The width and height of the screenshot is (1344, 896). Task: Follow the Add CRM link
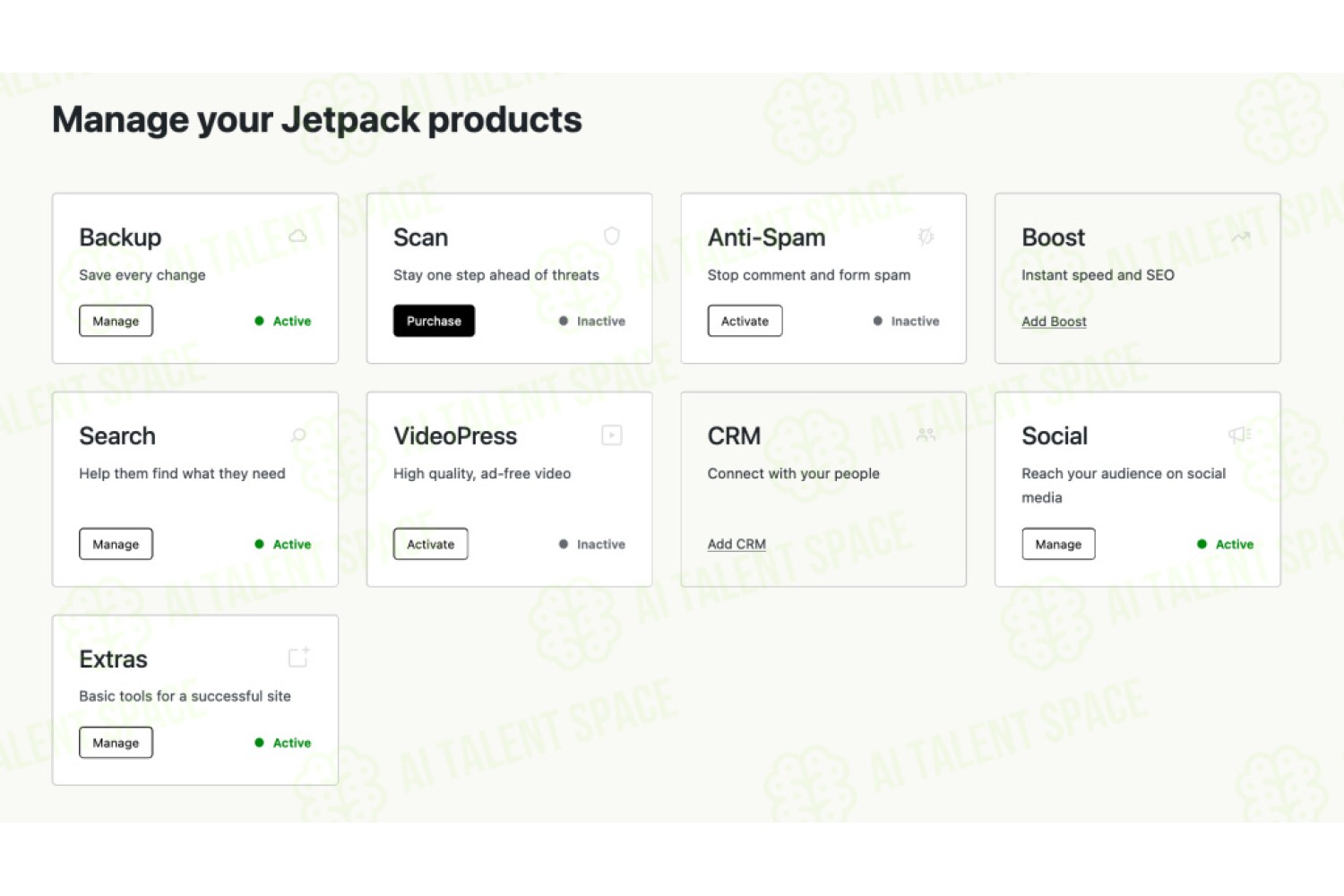point(737,544)
